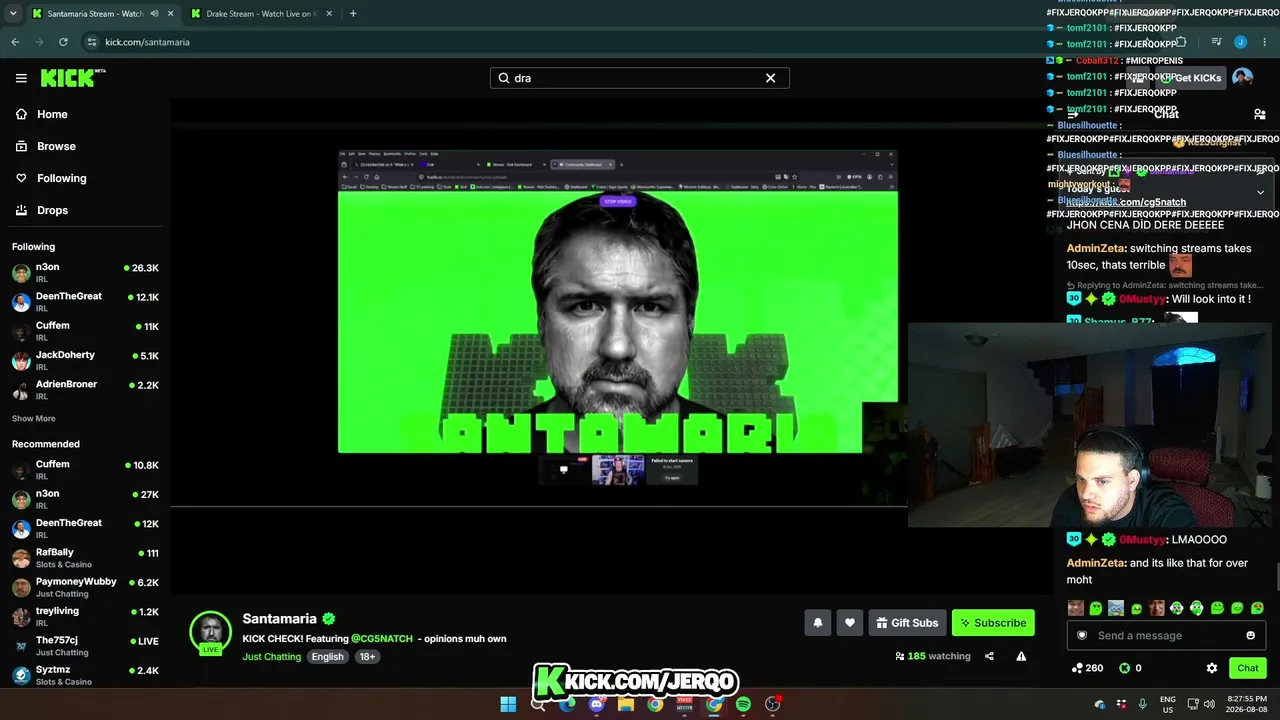This screenshot has height=720, width=1280.
Task: Open n3on's channel in Following list
Action: tap(85, 272)
